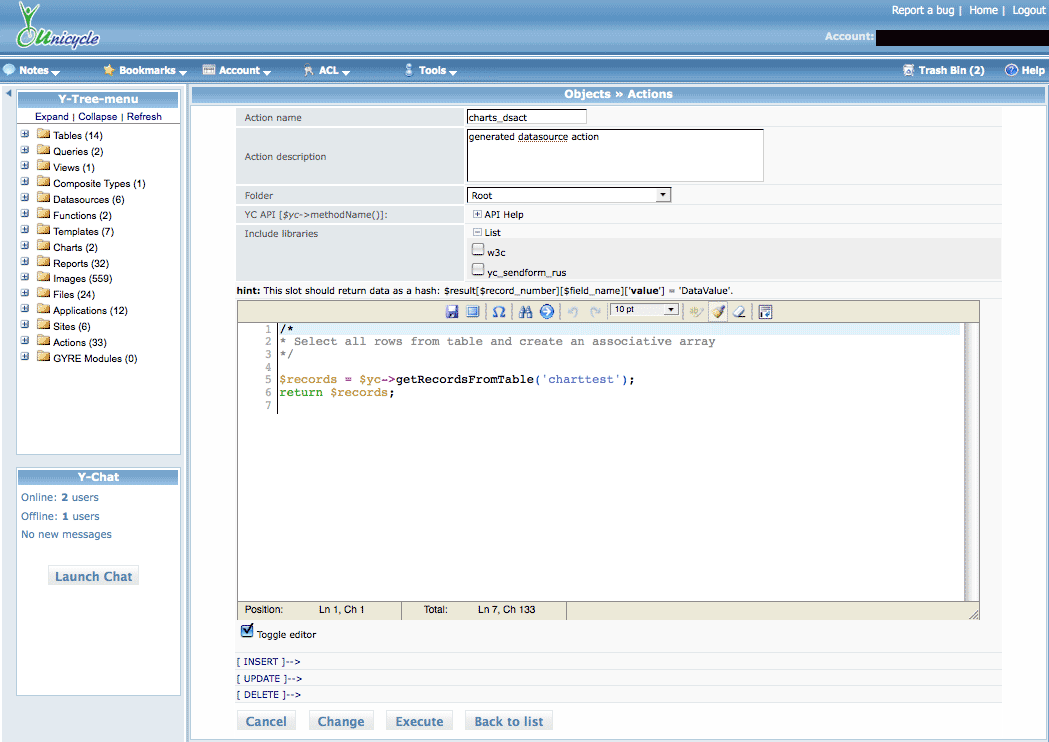Click the Action name input field
1049x742 pixels.
pos(526,117)
